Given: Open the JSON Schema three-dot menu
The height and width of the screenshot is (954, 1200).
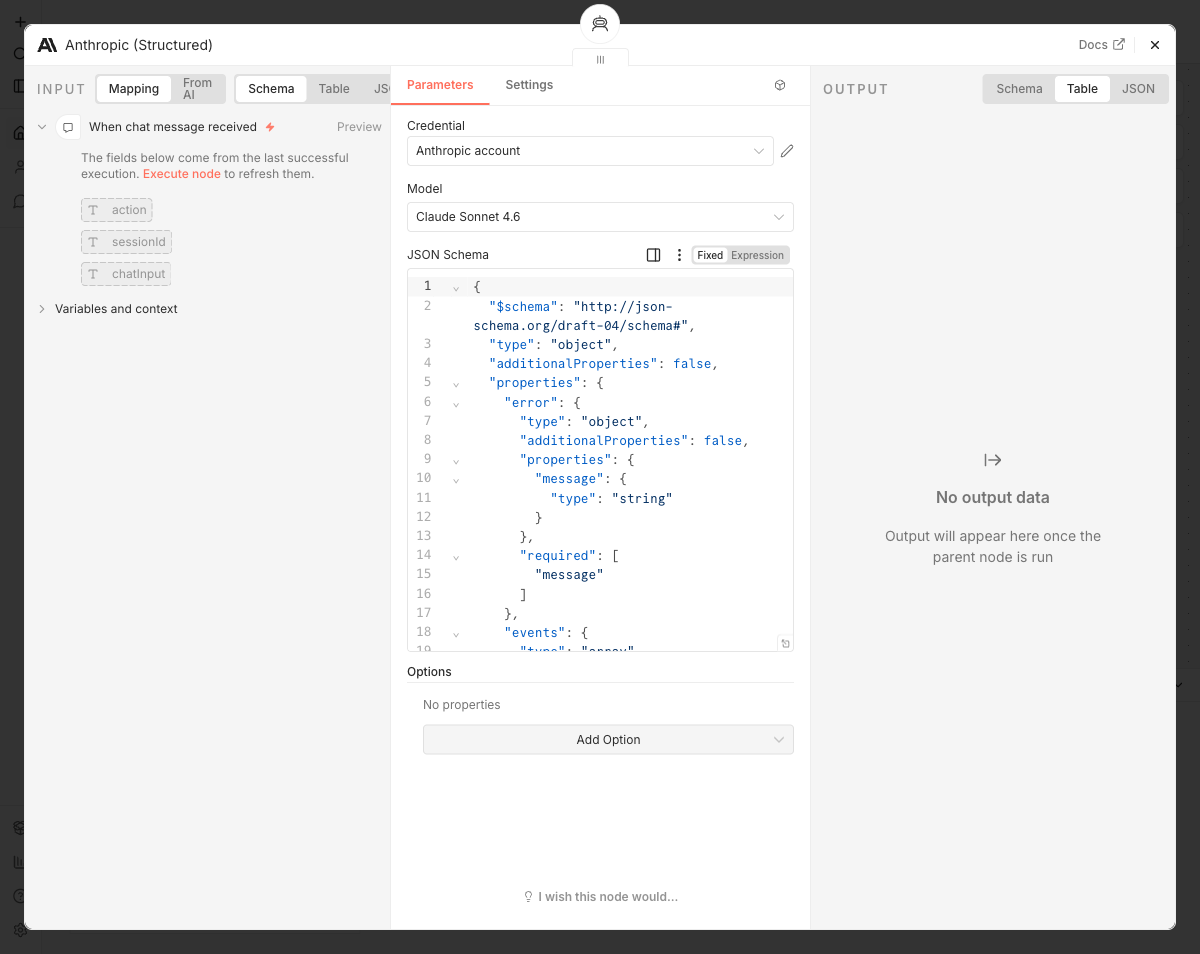Looking at the screenshot, I should click(679, 255).
